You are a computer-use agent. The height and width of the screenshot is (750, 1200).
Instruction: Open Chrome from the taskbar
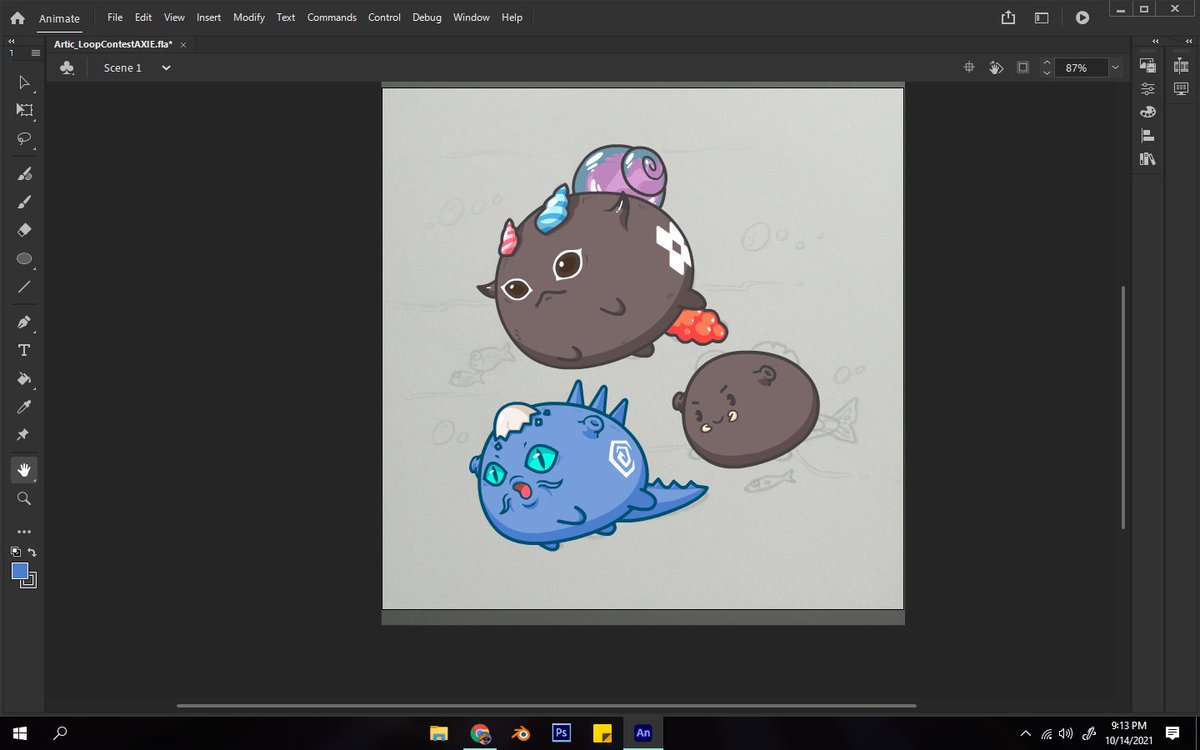[x=480, y=733]
